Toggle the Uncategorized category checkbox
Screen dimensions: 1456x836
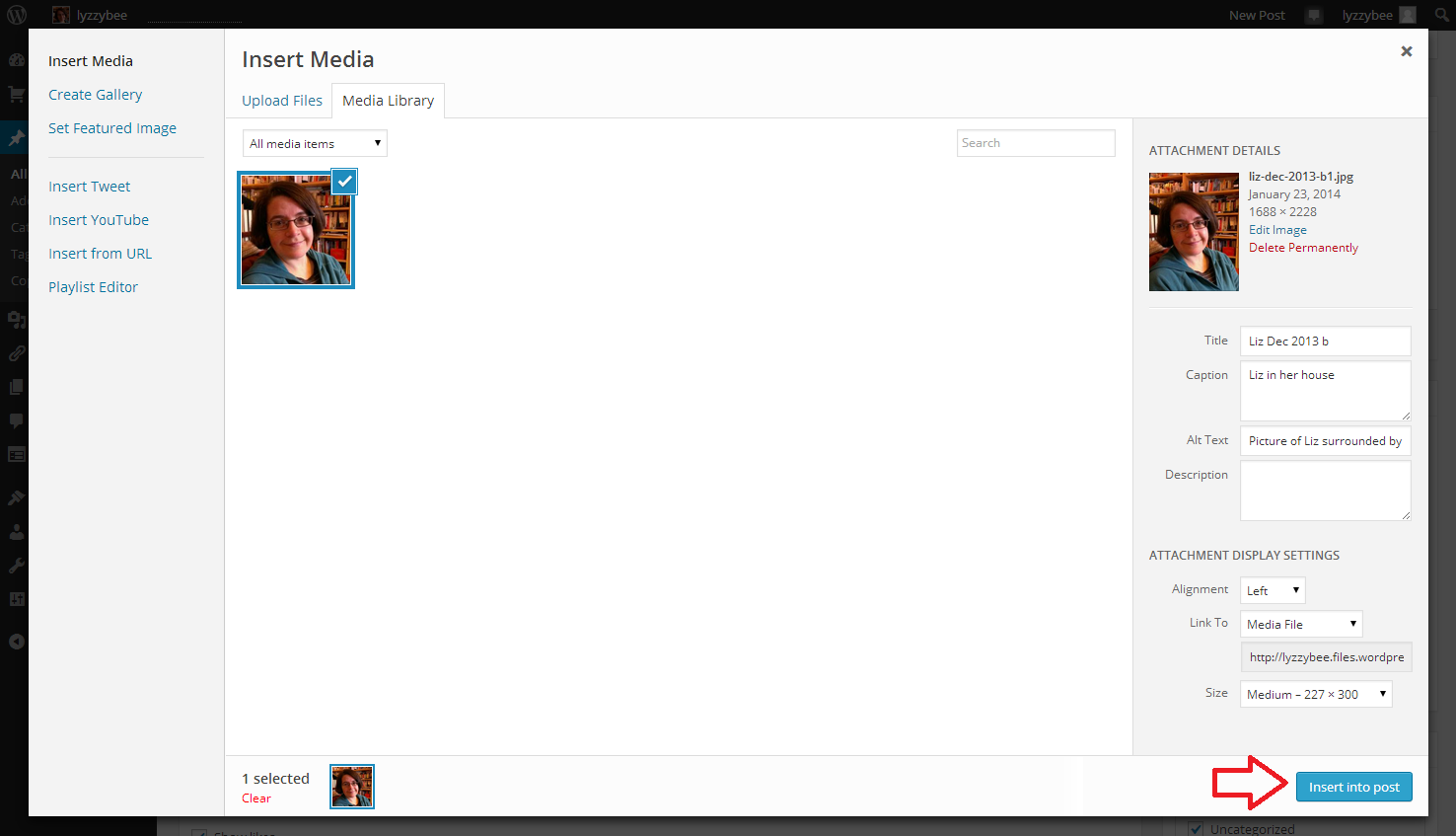[1196, 829]
